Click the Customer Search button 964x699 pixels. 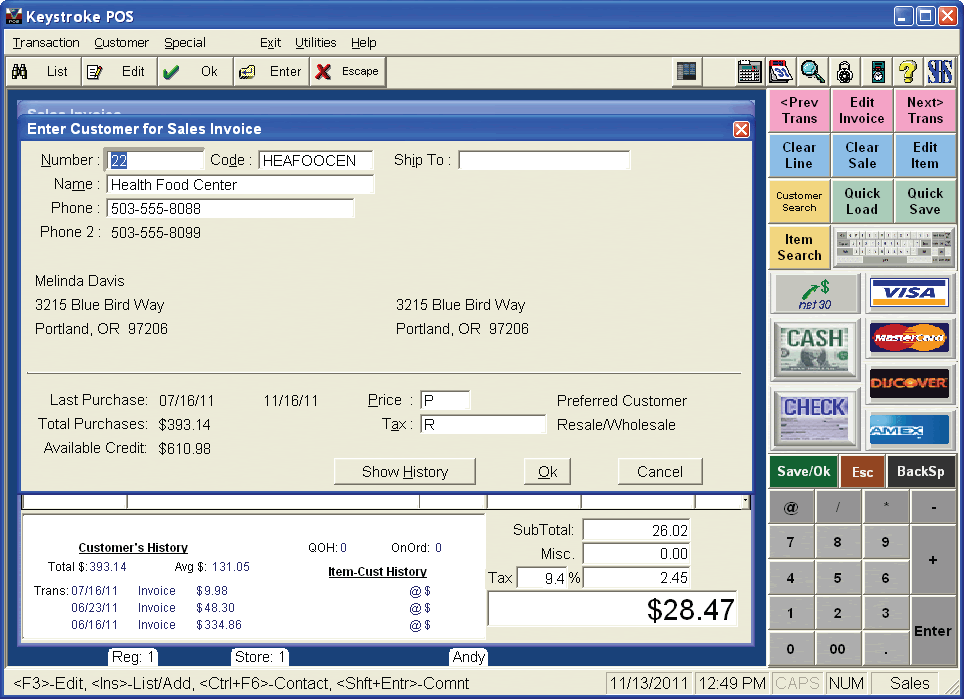[799, 202]
